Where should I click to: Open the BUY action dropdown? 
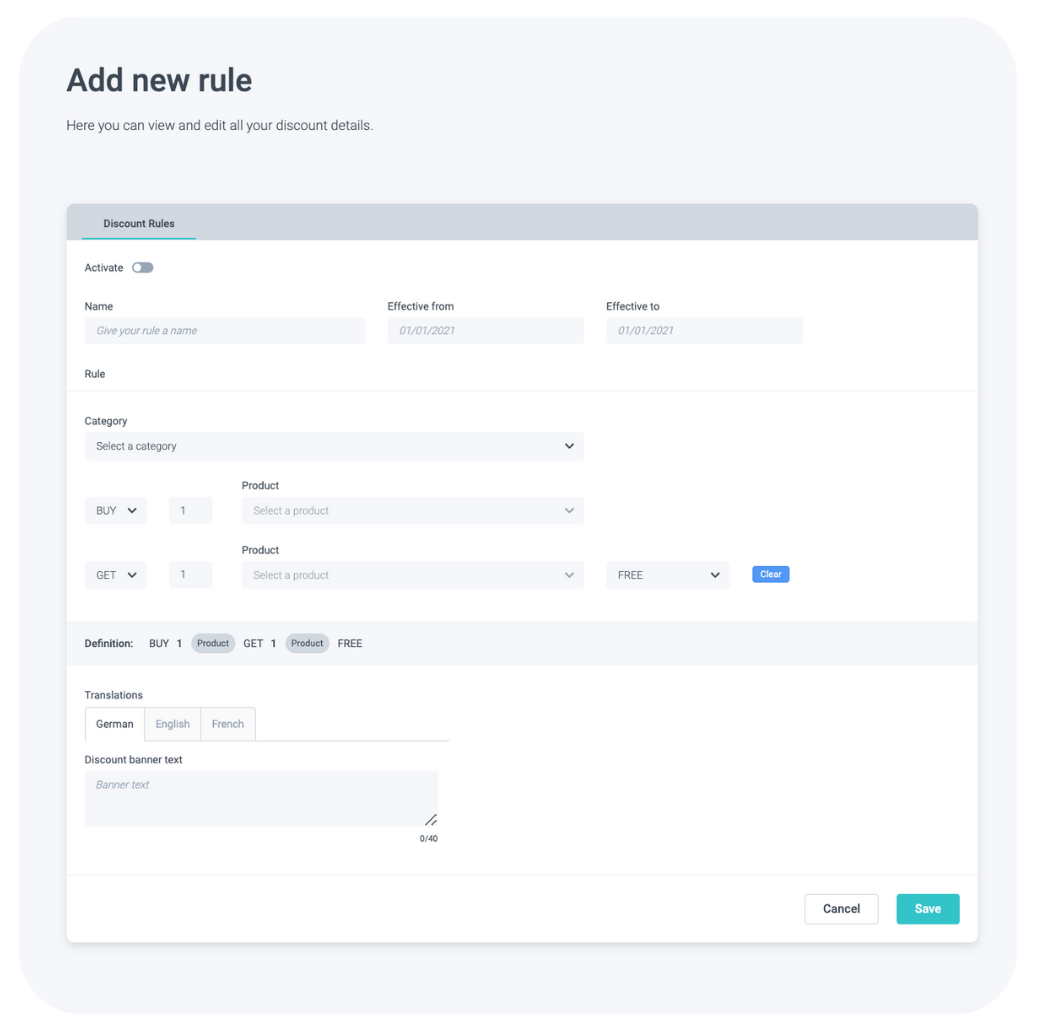116,511
